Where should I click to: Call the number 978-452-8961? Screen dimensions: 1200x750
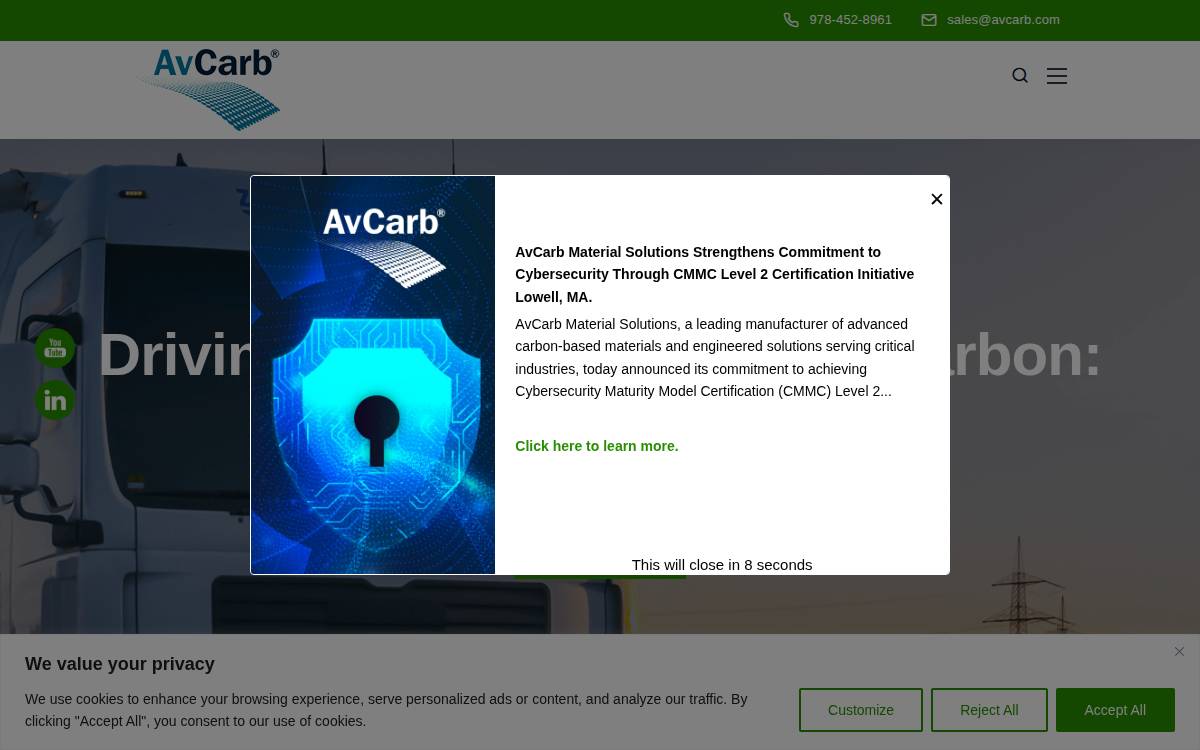tap(850, 20)
